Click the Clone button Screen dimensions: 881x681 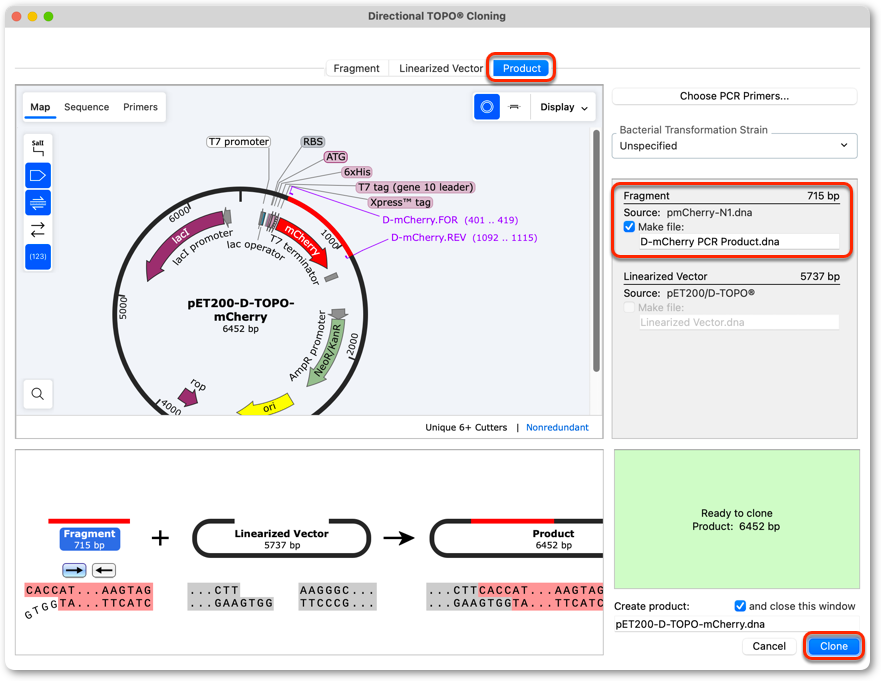click(x=833, y=646)
